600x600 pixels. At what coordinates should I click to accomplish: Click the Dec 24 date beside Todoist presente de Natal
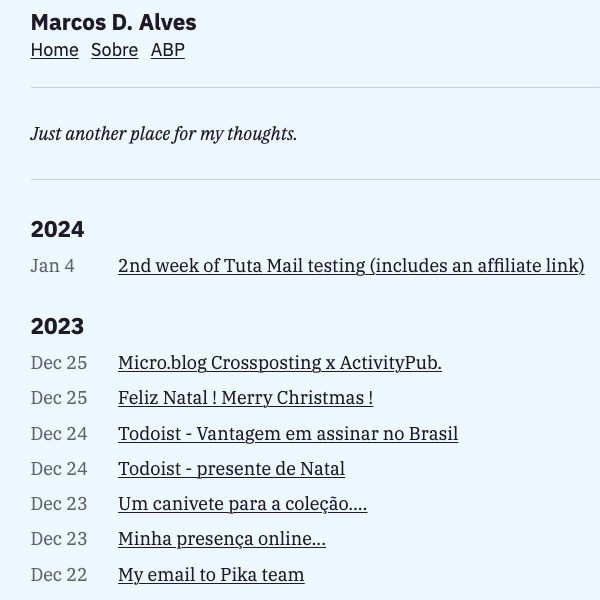(x=59, y=469)
